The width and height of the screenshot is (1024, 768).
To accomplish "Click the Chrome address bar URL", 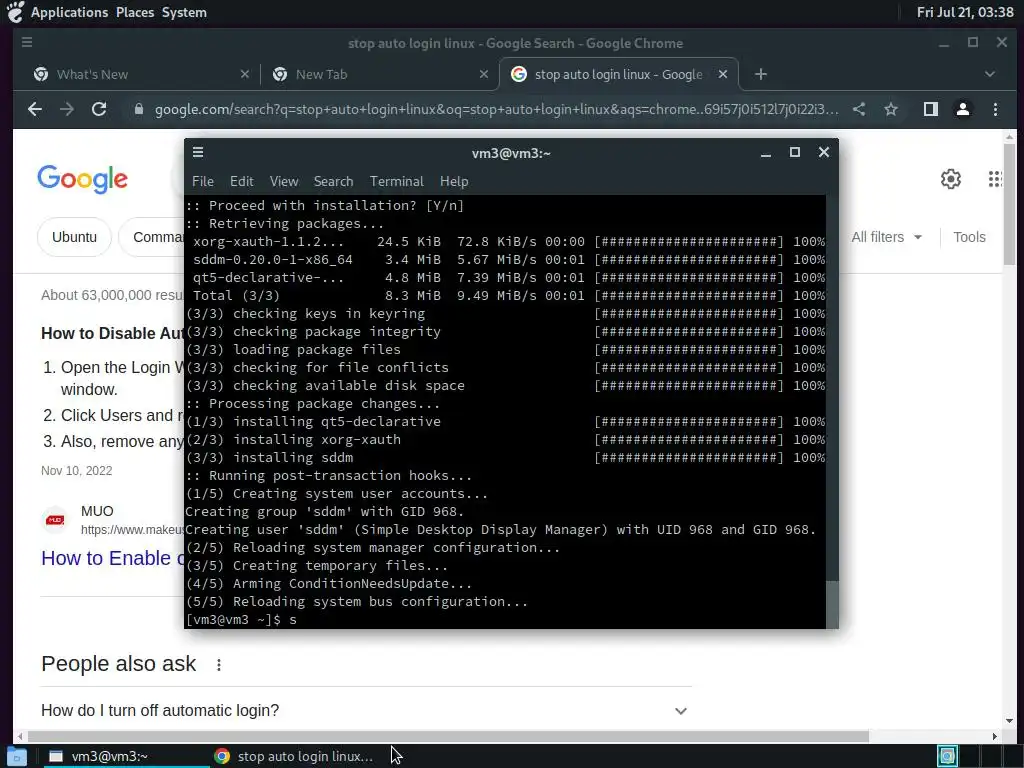I will (496, 109).
